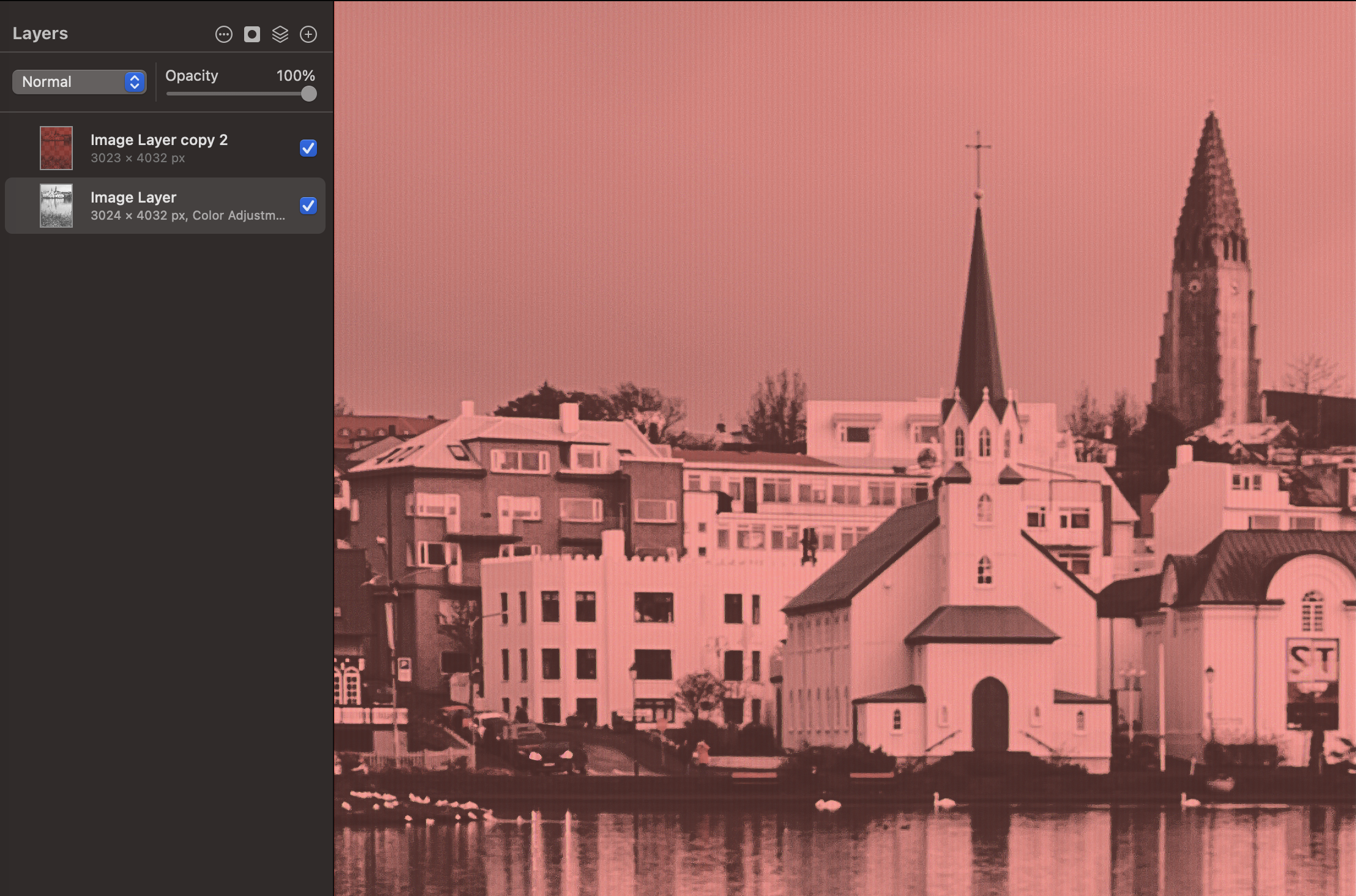The width and height of the screenshot is (1356, 896).
Task: Re-check the Image Layer copy 2 checkbox
Action: click(x=308, y=148)
